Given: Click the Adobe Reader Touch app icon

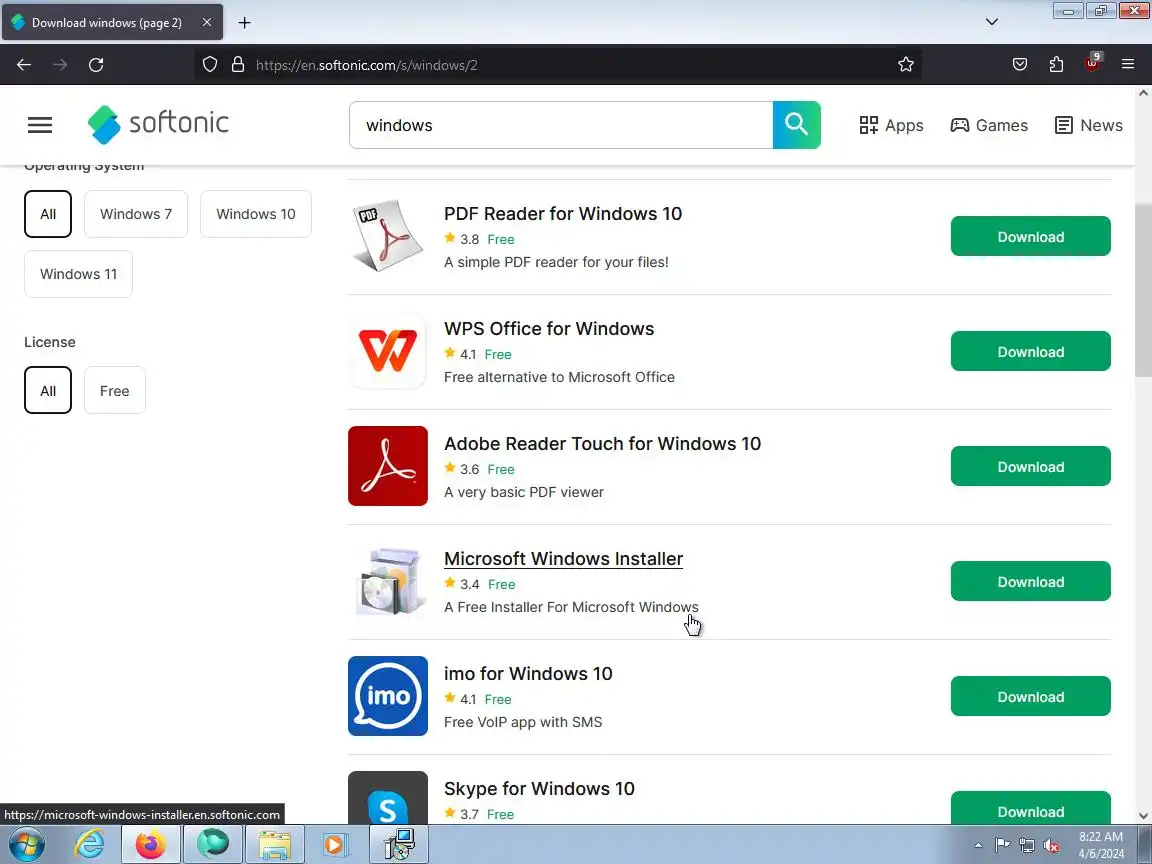Looking at the screenshot, I should point(388,466).
